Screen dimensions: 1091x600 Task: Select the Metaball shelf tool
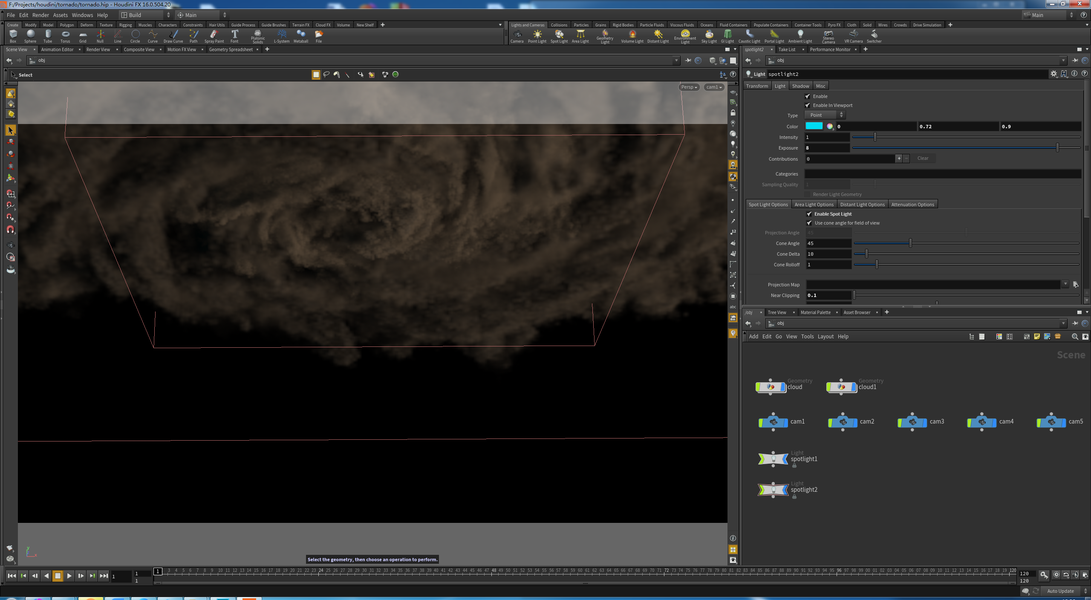(301, 35)
